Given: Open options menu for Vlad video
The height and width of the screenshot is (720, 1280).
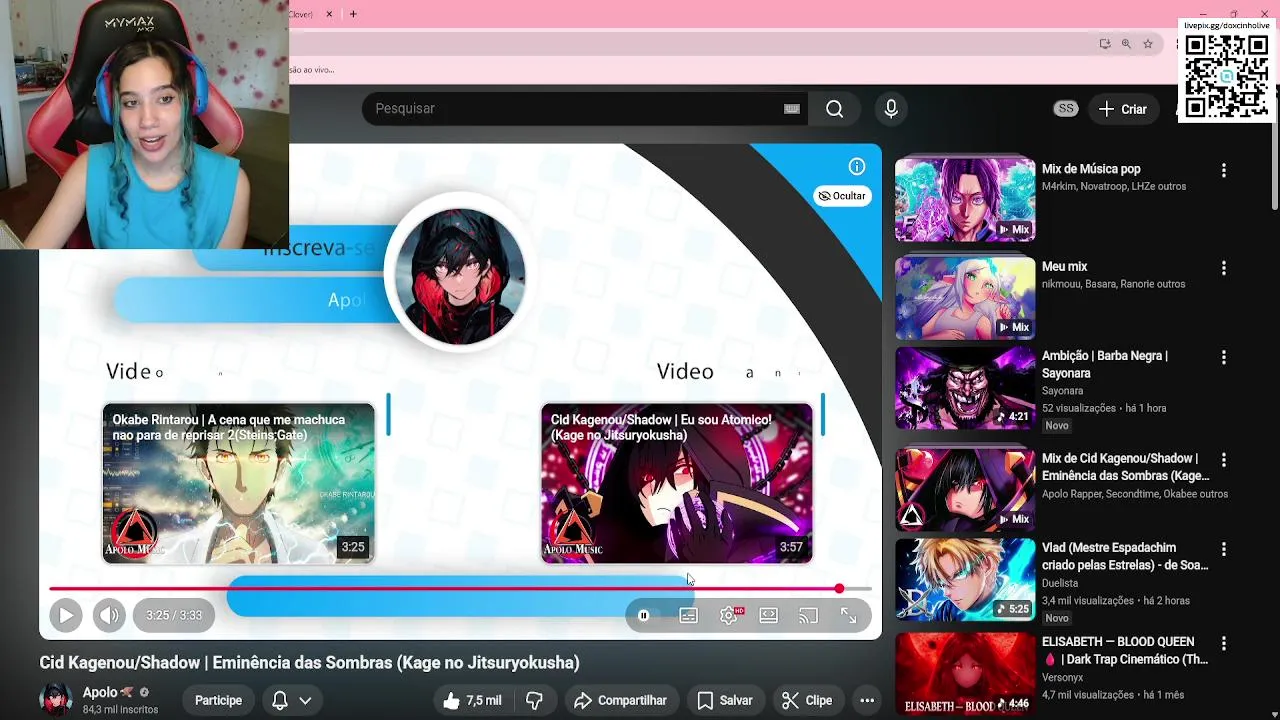Looking at the screenshot, I should pyautogui.click(x=1223, y=550).
